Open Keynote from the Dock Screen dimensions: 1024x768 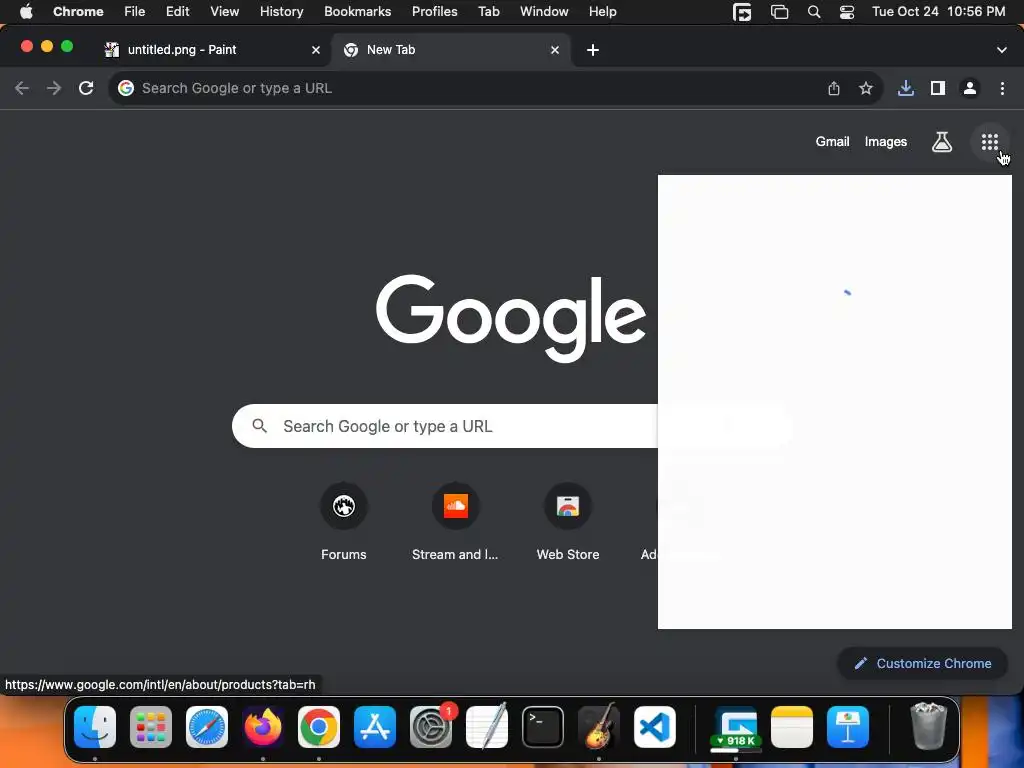click(x=848, y=727)
